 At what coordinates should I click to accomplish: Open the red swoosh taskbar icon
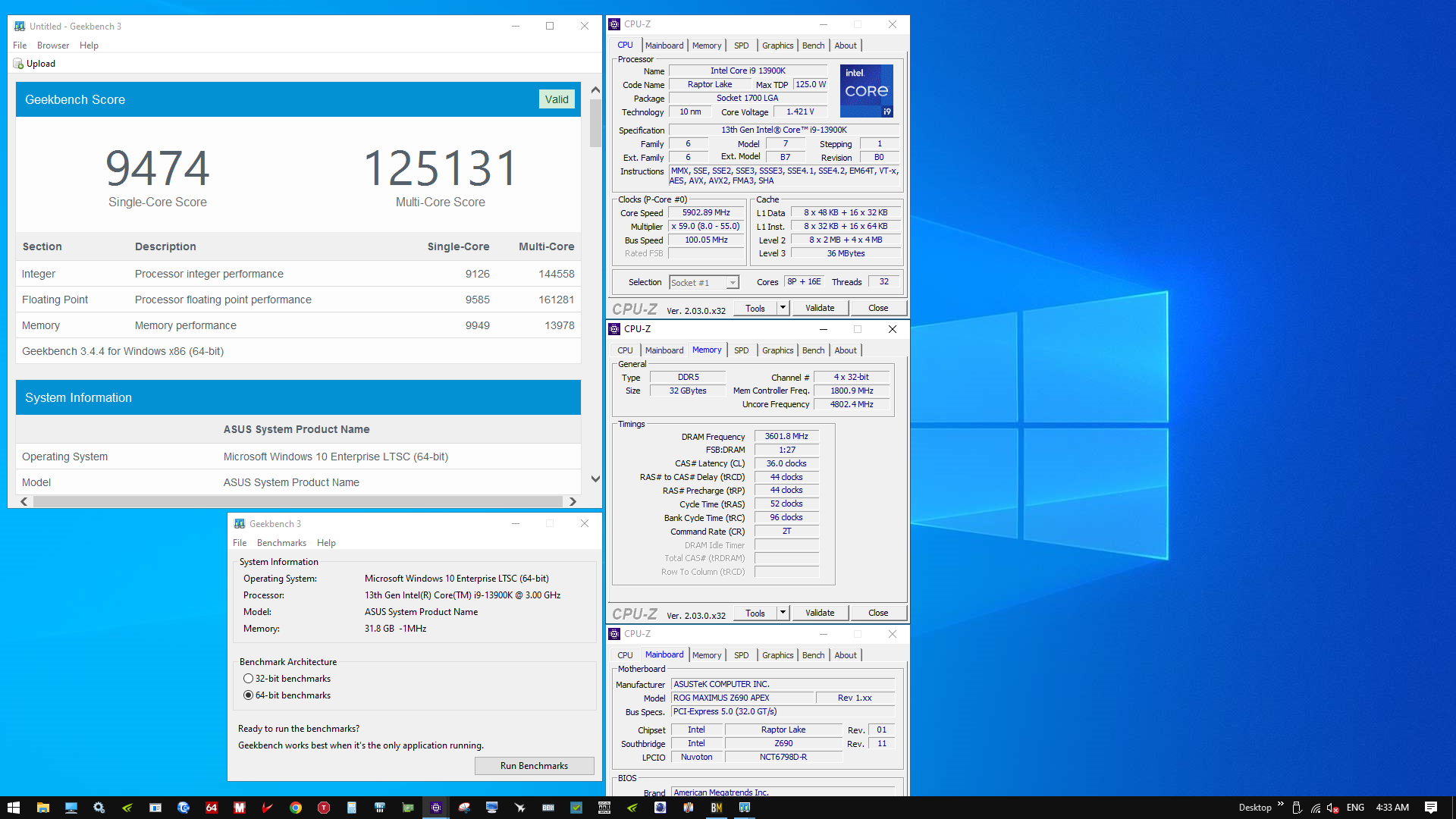pyautogui.click(x=268, y=808)
